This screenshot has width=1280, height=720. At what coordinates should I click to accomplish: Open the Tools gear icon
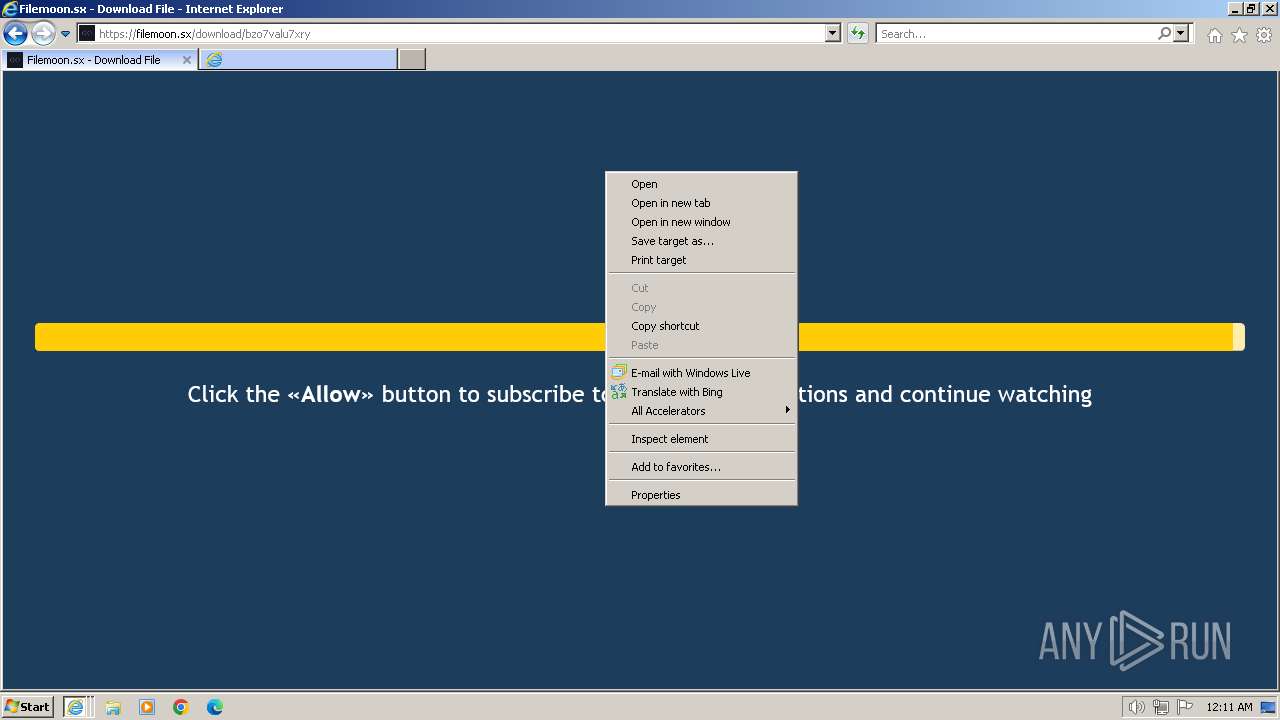(x=1264, y=35)
